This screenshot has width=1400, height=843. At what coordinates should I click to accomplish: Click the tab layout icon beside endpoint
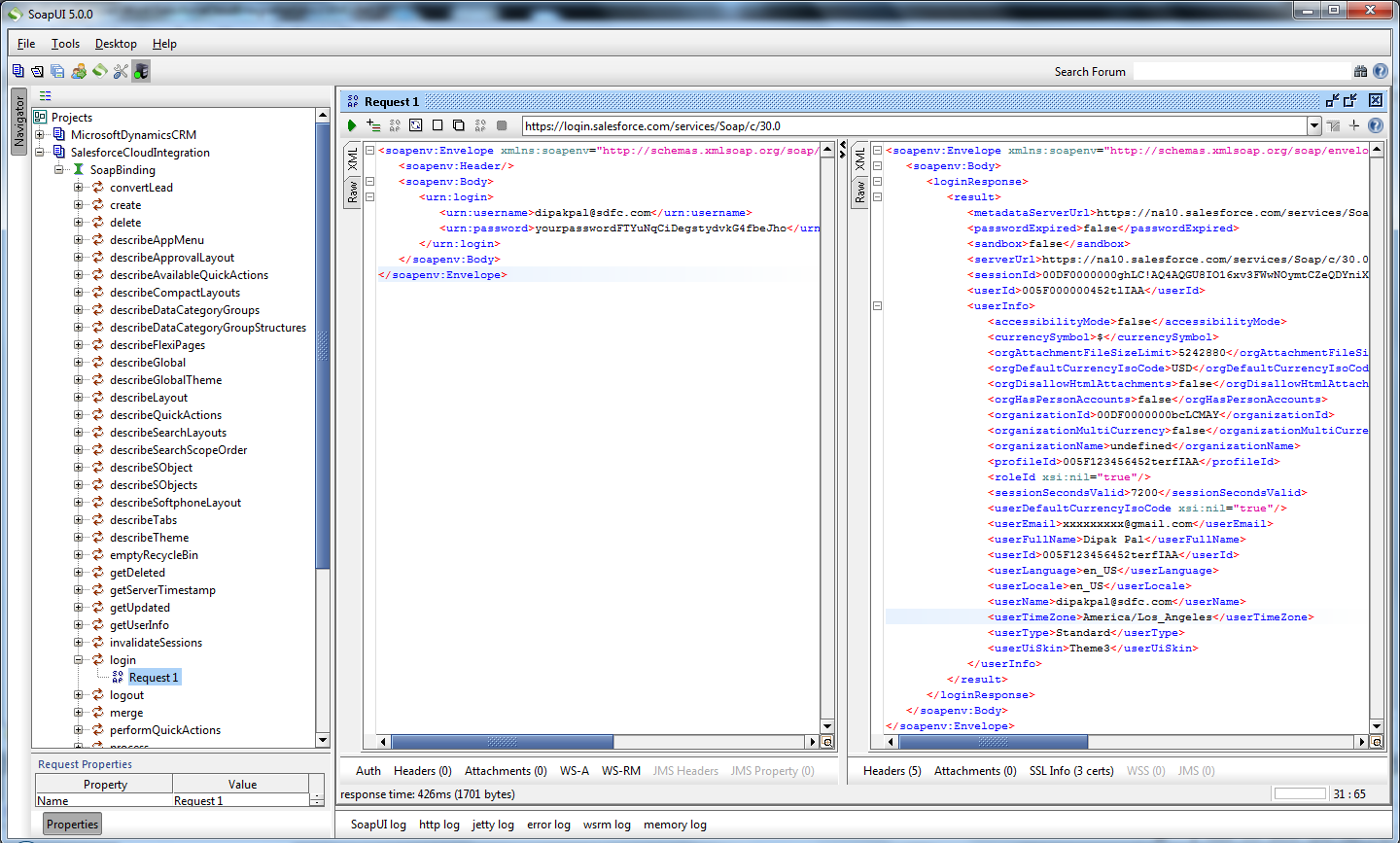click(1333, 125)
